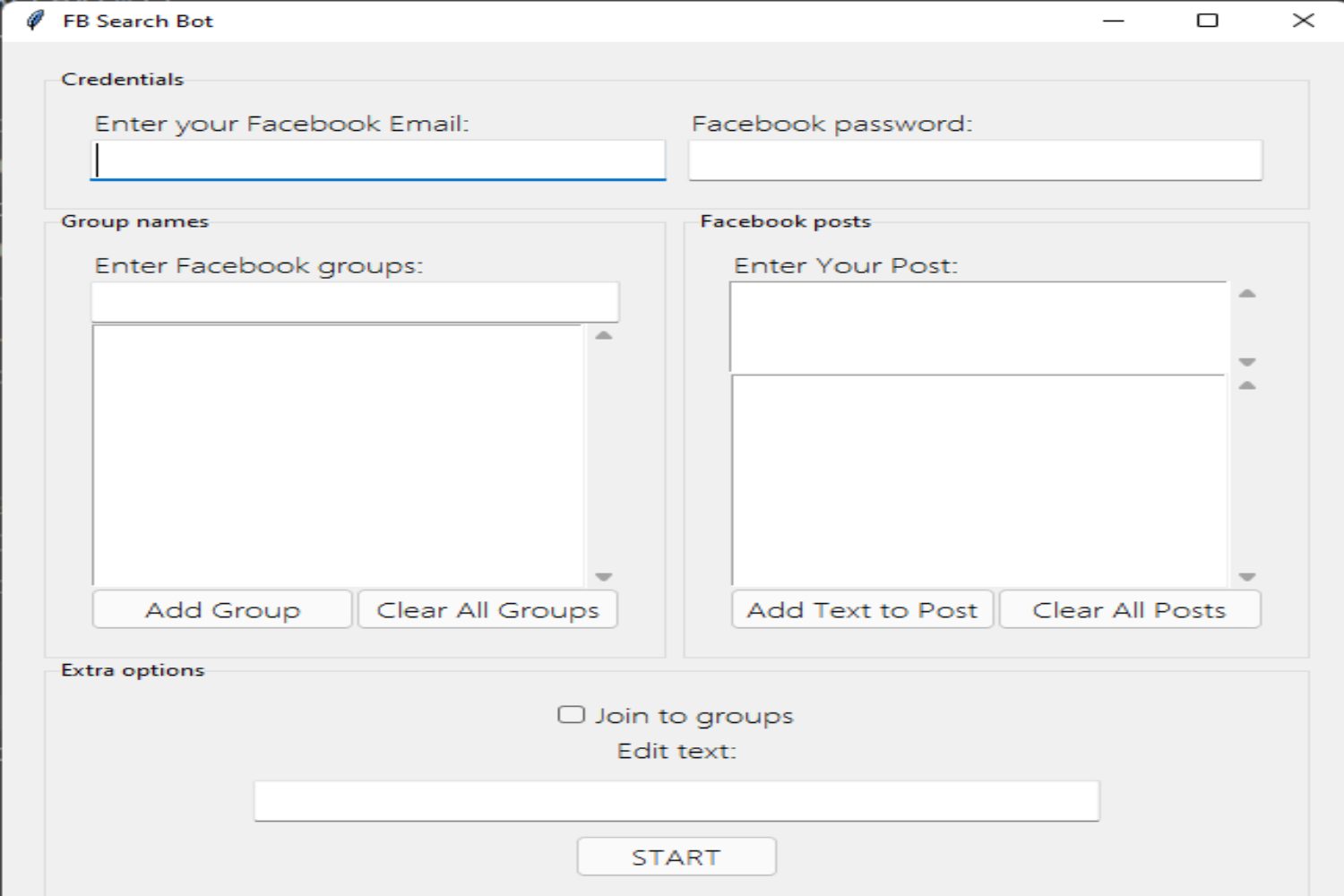The height and width of the screenshot is (896, 1344).
Task: Click inside the Enter Your Post text area
Action: 978,327
